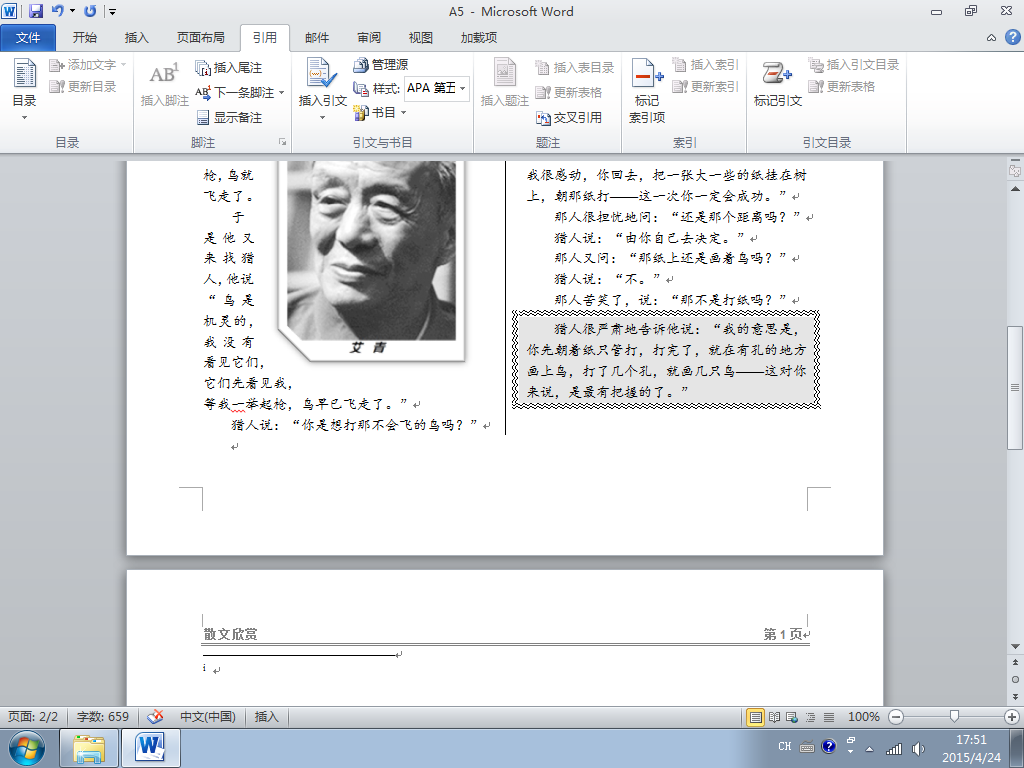Switch to full screen reading view icon
The width and height of the screenshot is (1024, 768).
point(774,717)
